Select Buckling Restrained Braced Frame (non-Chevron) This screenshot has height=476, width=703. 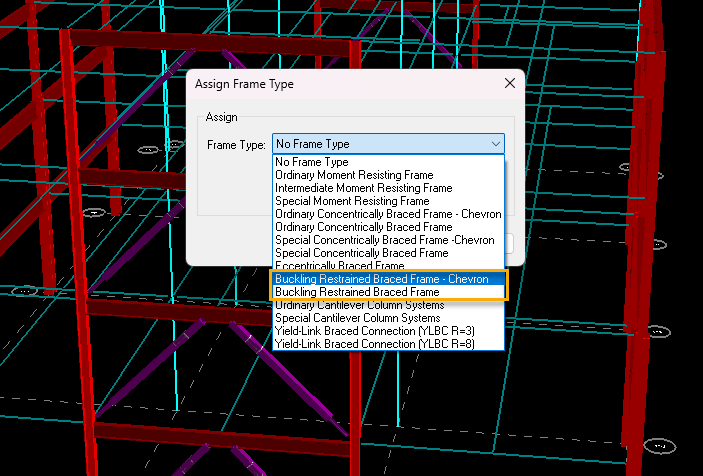(357, 292)
